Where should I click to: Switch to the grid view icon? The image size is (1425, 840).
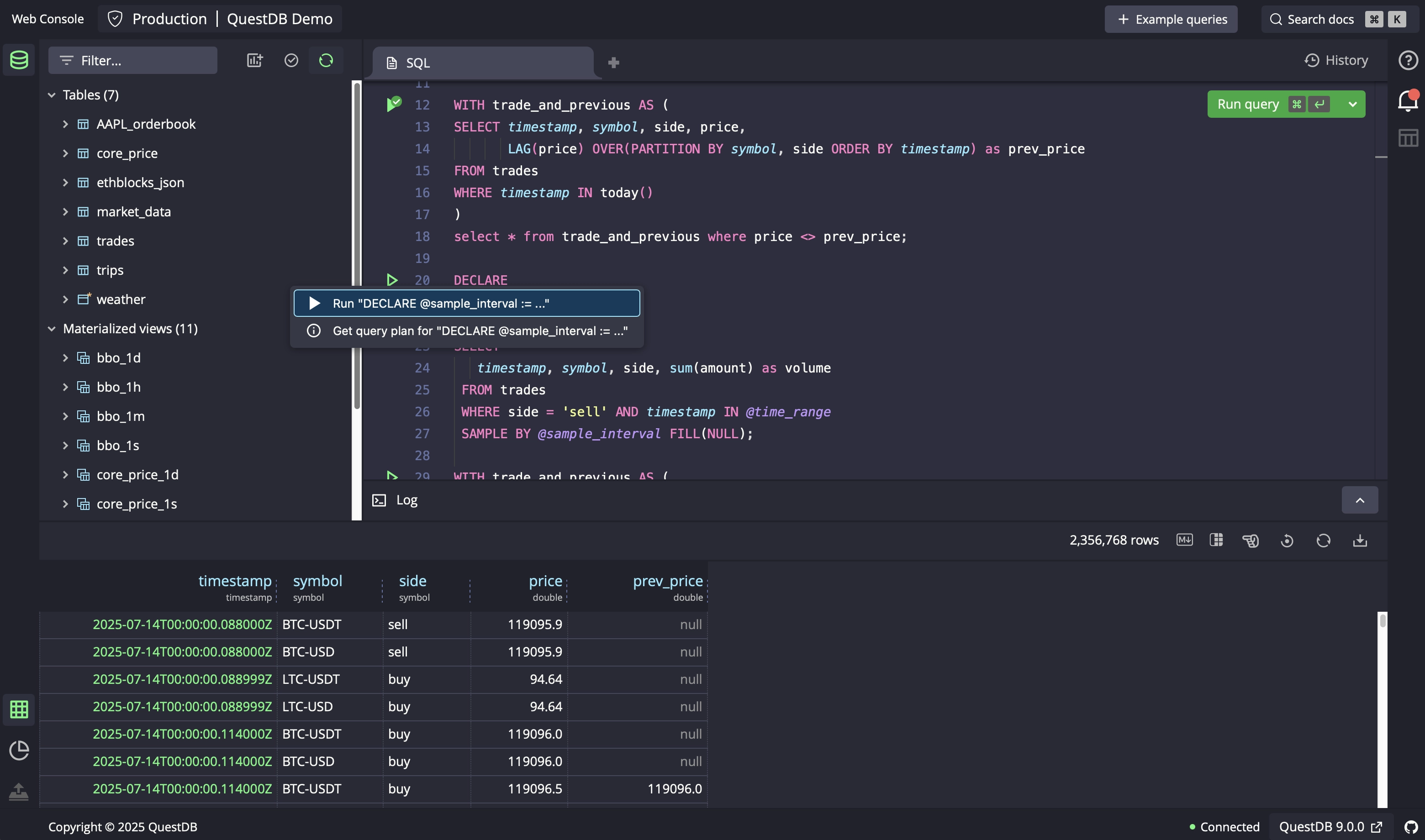point(19,709)
